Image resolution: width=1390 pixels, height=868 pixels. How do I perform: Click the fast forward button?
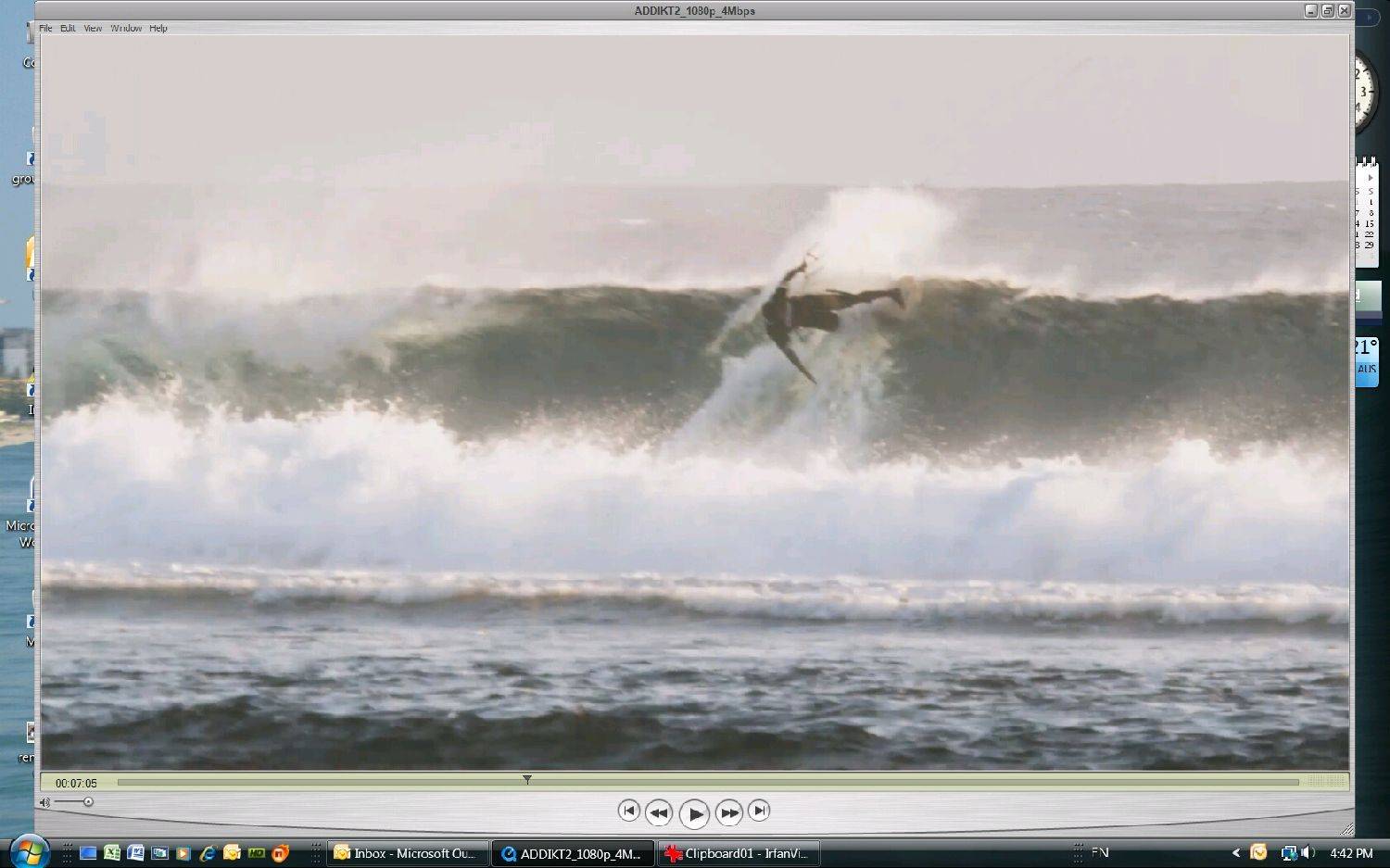tap(729, 812)
